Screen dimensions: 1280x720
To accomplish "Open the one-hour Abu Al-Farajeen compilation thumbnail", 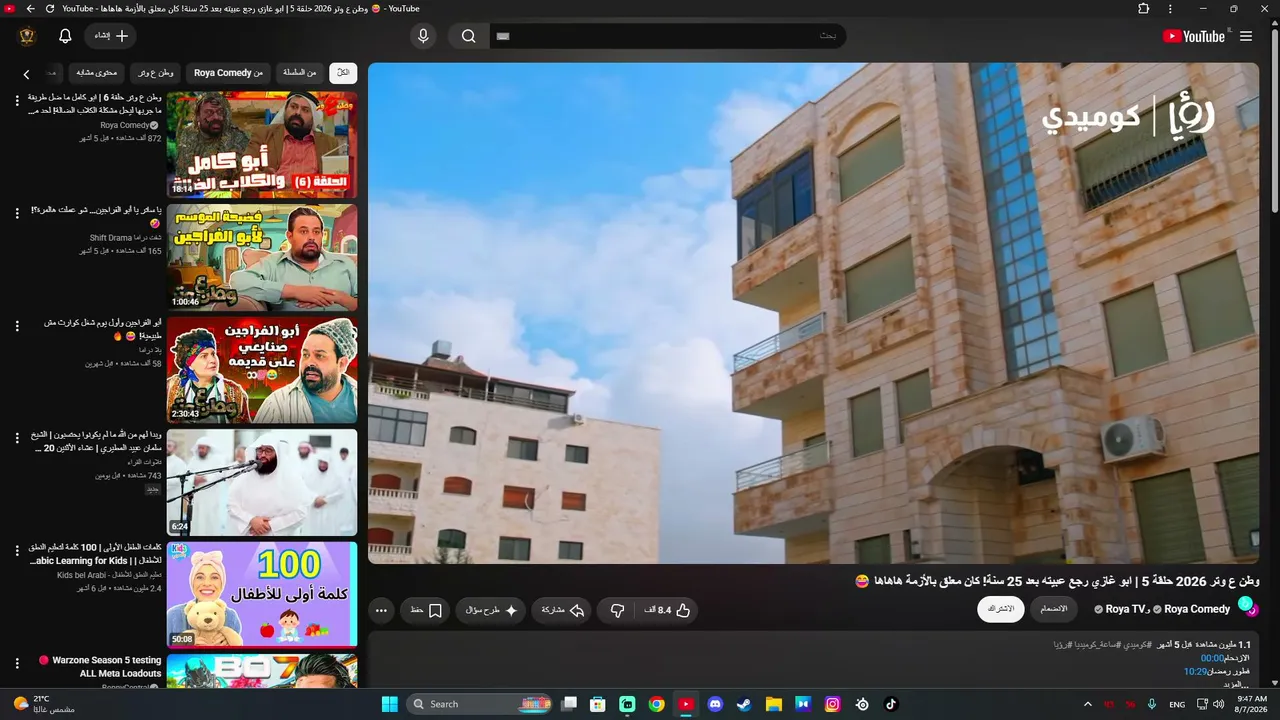I will [262, 257].
